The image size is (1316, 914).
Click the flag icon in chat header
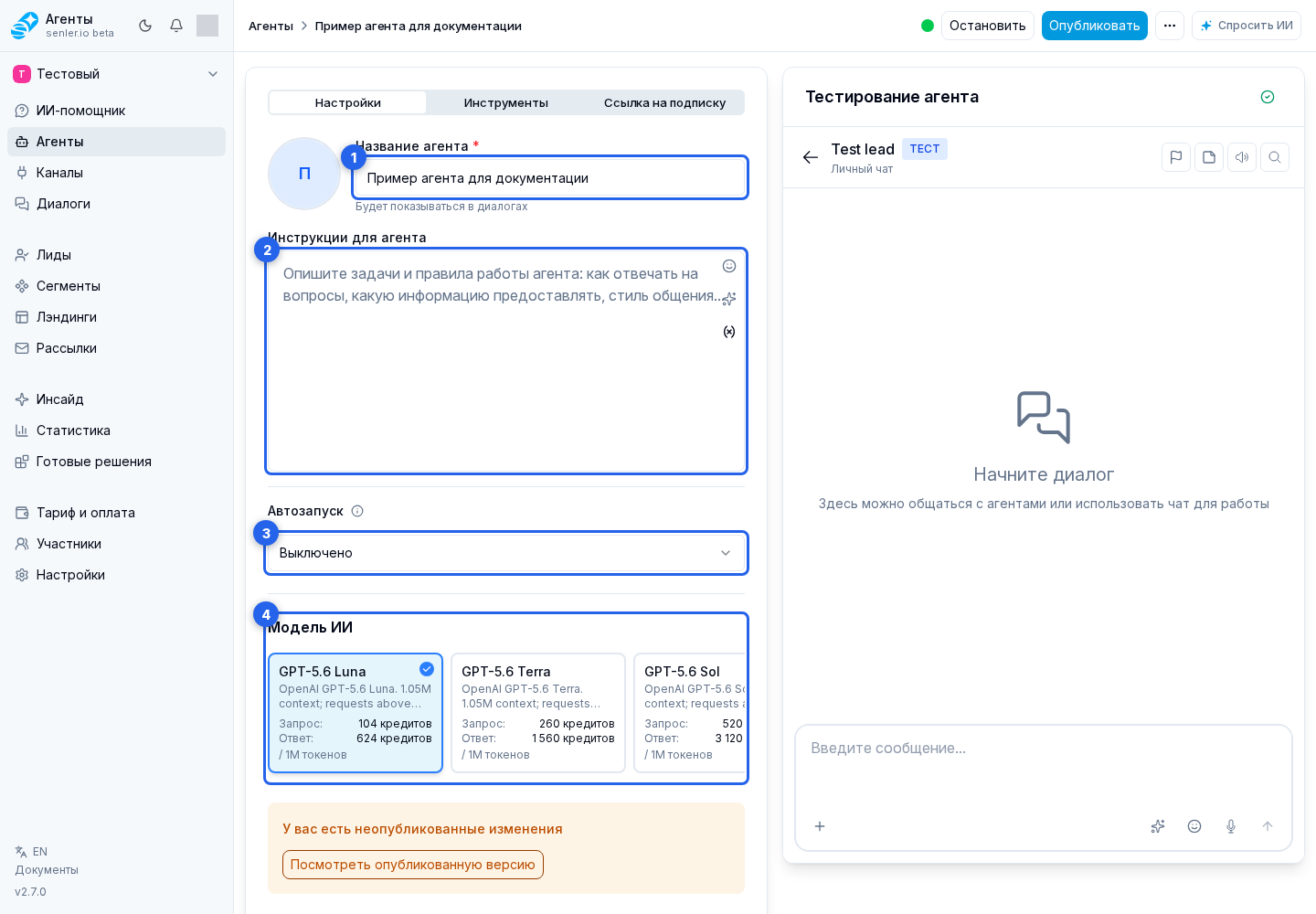(x=1176, y=157)
